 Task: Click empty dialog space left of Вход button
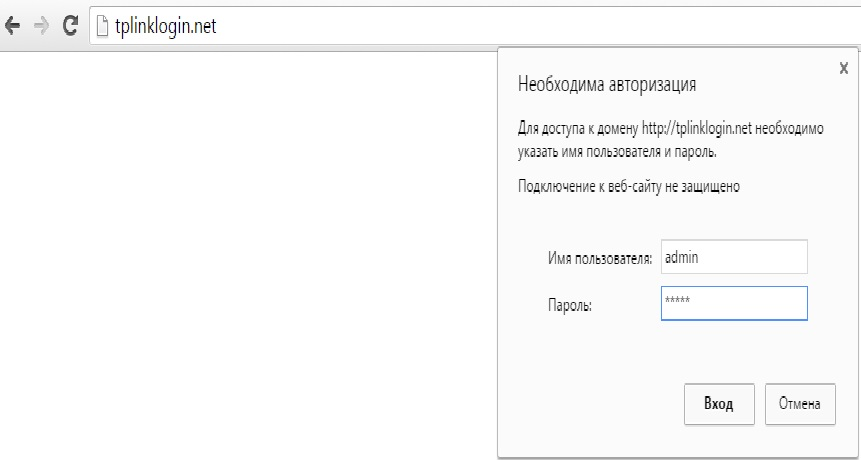pos(590,404)
